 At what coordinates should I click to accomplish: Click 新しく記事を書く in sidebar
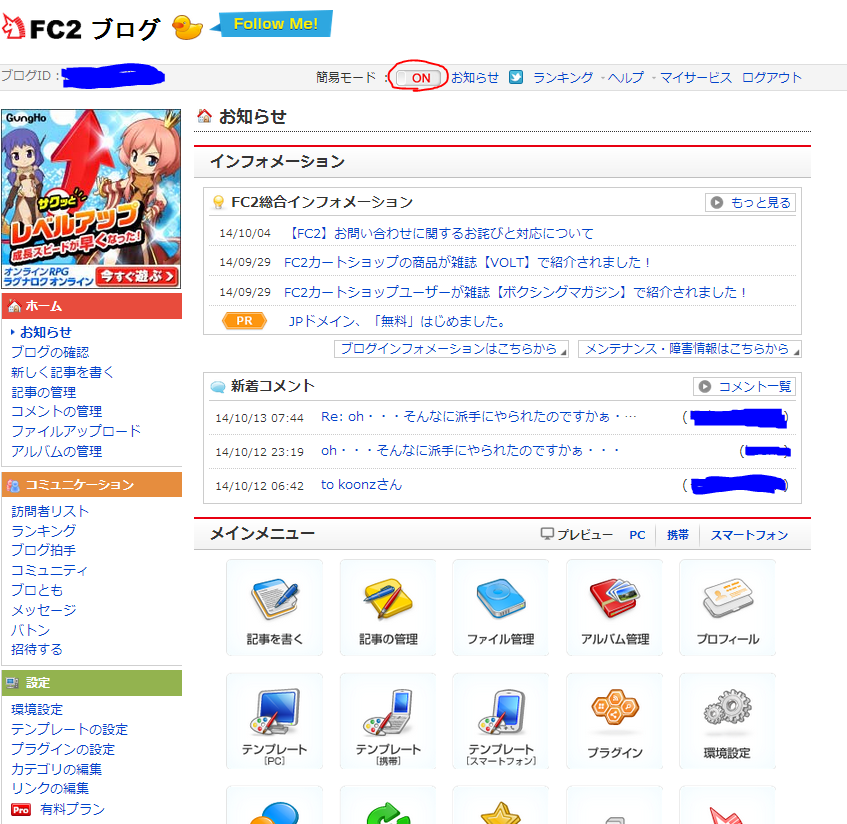63,372
